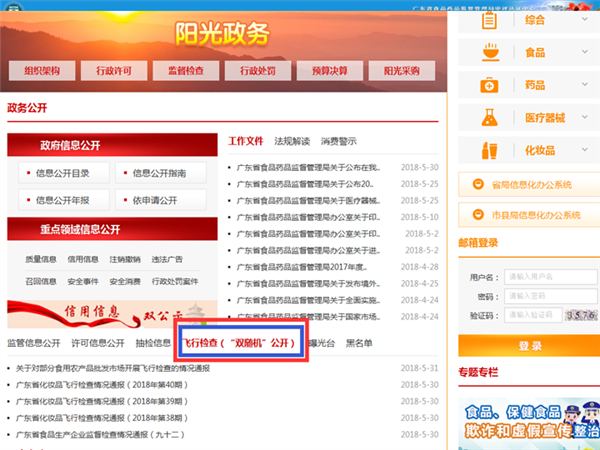Open the 消费警示 tab
Image resolution: width=600 pixels, height=450 pixels.
338,141
